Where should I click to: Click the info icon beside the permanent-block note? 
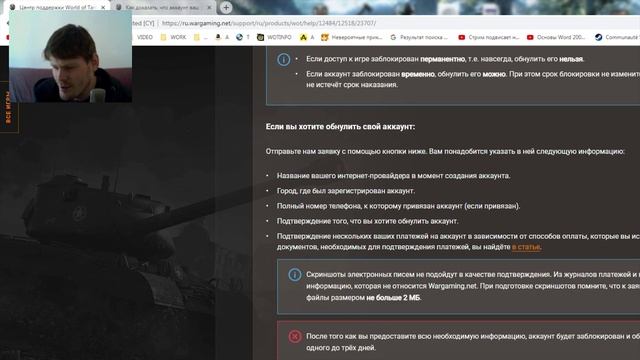284,60
